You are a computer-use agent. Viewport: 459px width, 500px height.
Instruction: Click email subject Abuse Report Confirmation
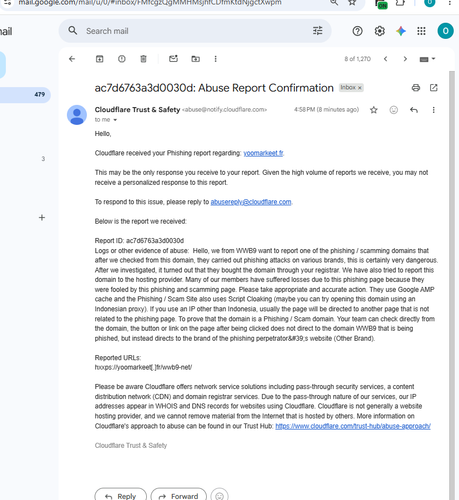point(214,88)
